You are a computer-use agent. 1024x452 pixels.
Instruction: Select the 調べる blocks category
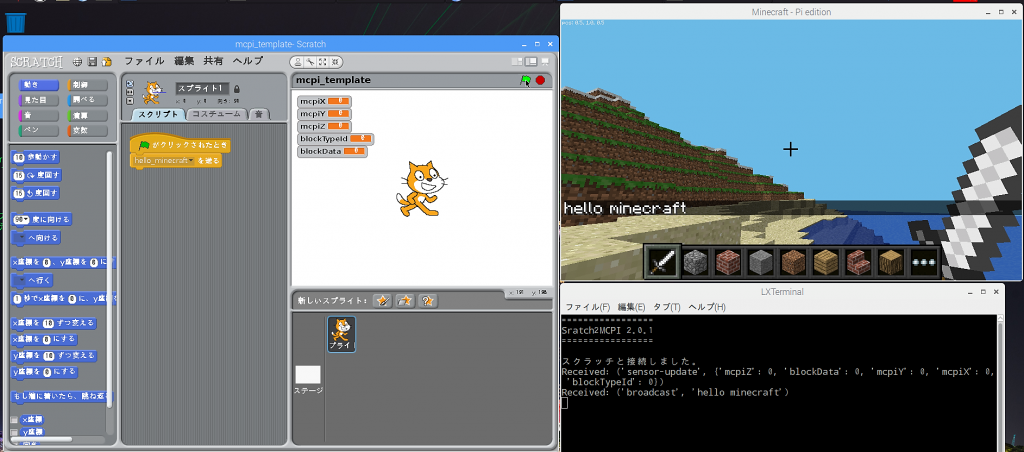pos(87,100)
